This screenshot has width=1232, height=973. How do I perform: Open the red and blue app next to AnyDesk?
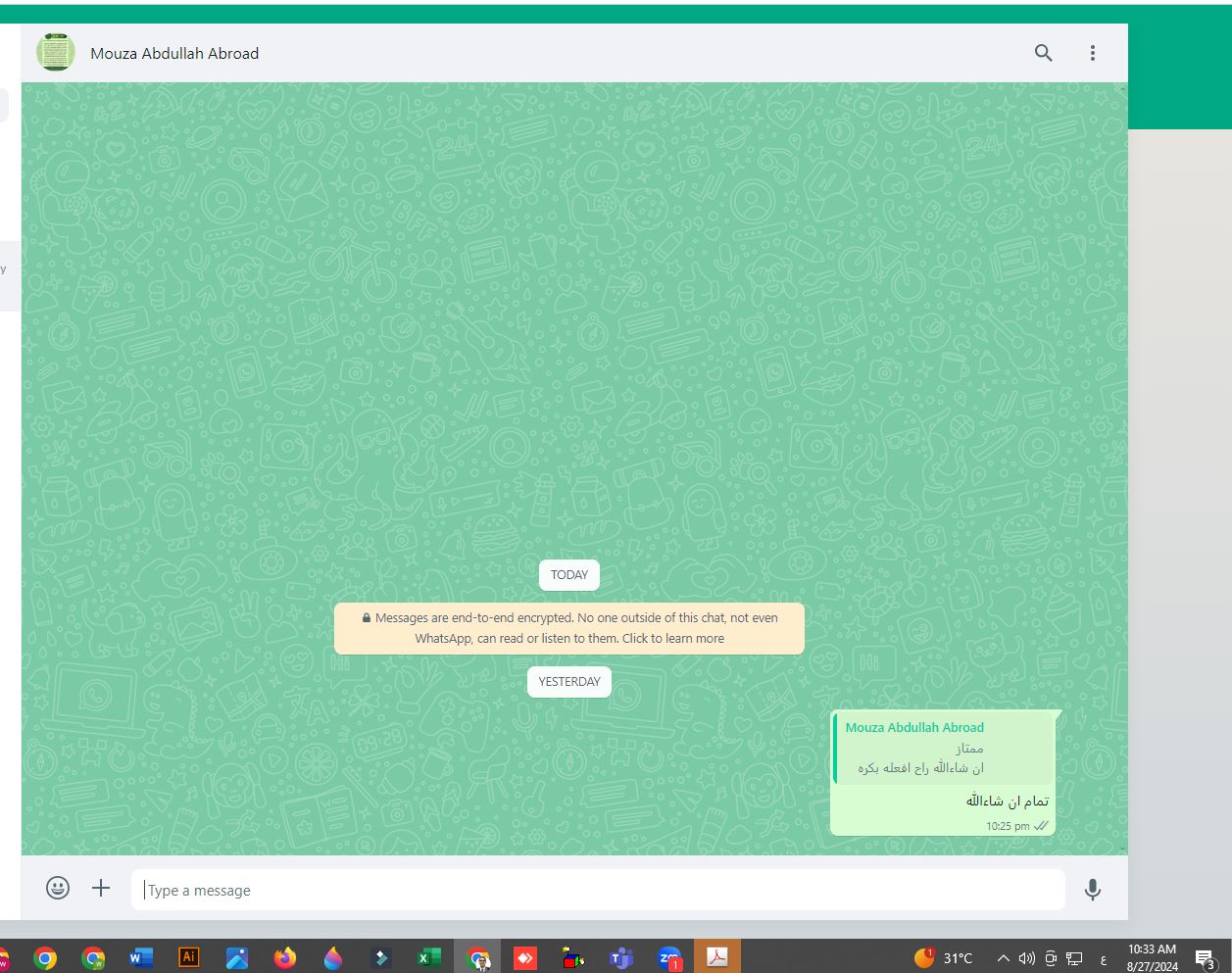[573, 958]
